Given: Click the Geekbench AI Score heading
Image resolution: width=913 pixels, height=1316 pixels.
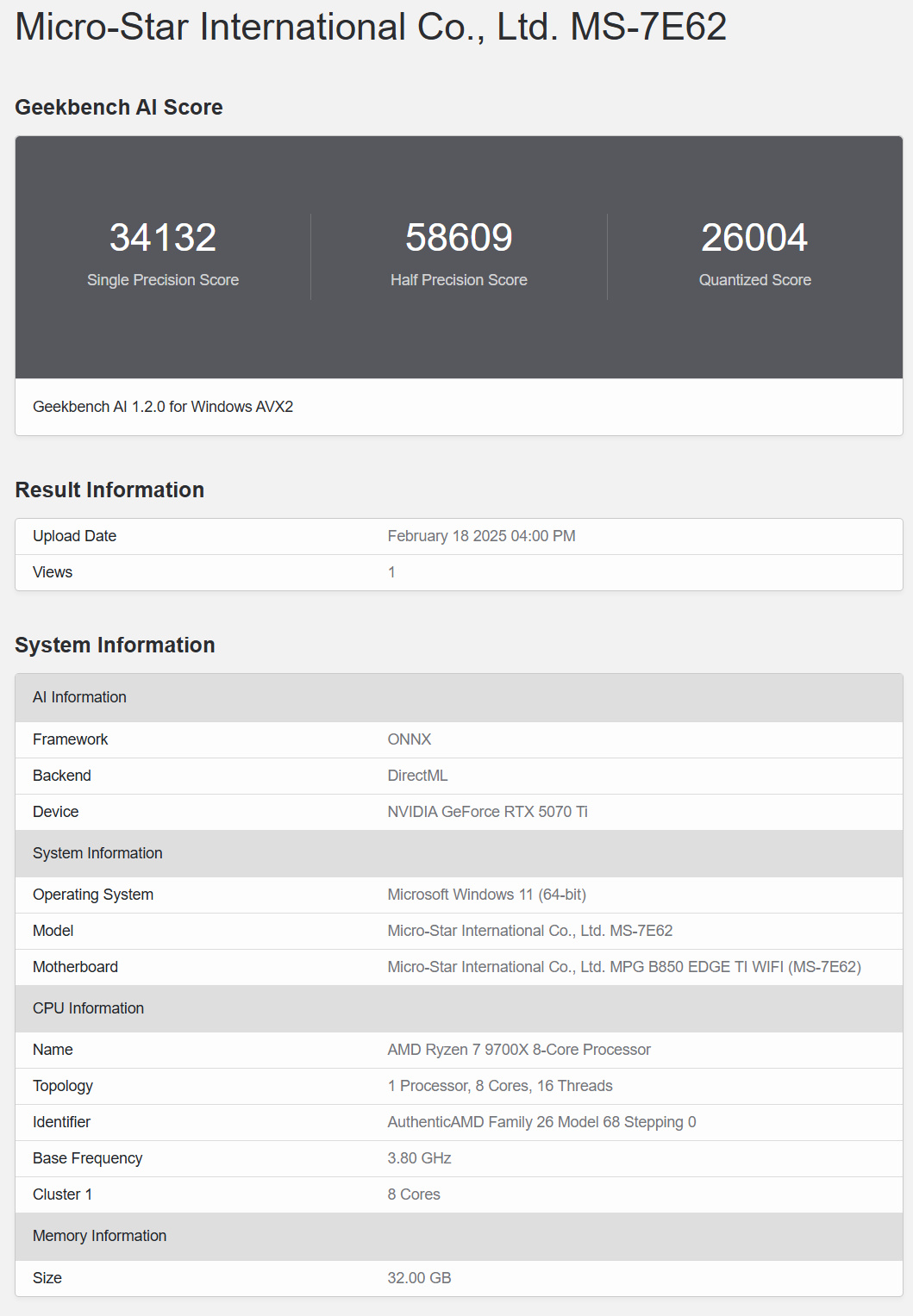Looking at the screenshot, I should [119, 107].
